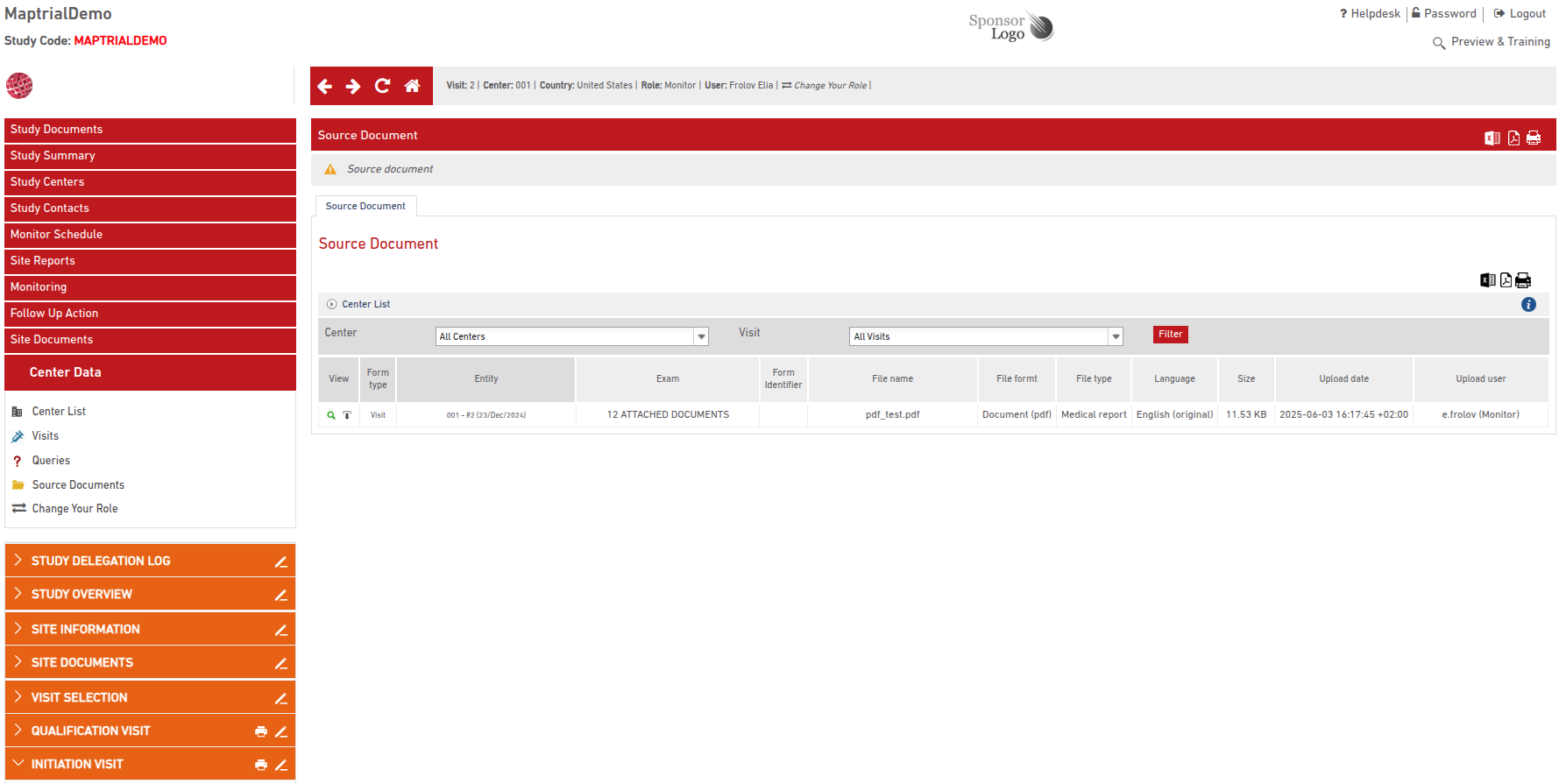Click the red Filter button
The image size is (1559, 784).
click(x=1171, y=335)
